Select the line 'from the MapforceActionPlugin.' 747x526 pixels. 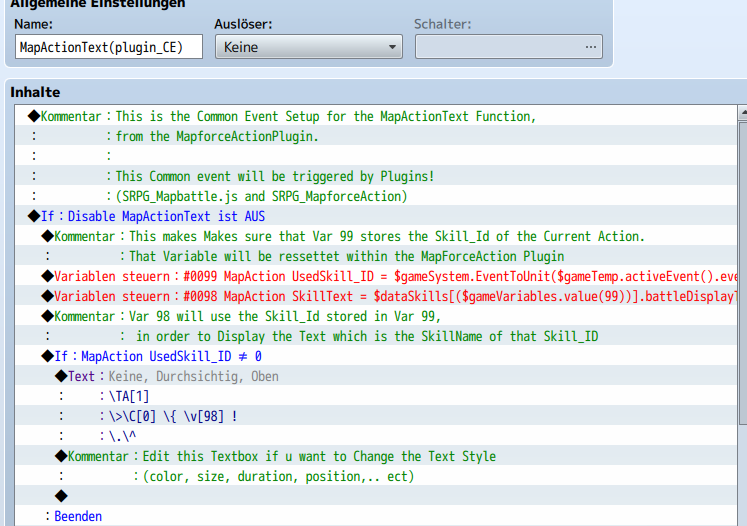tap(376, 136)
